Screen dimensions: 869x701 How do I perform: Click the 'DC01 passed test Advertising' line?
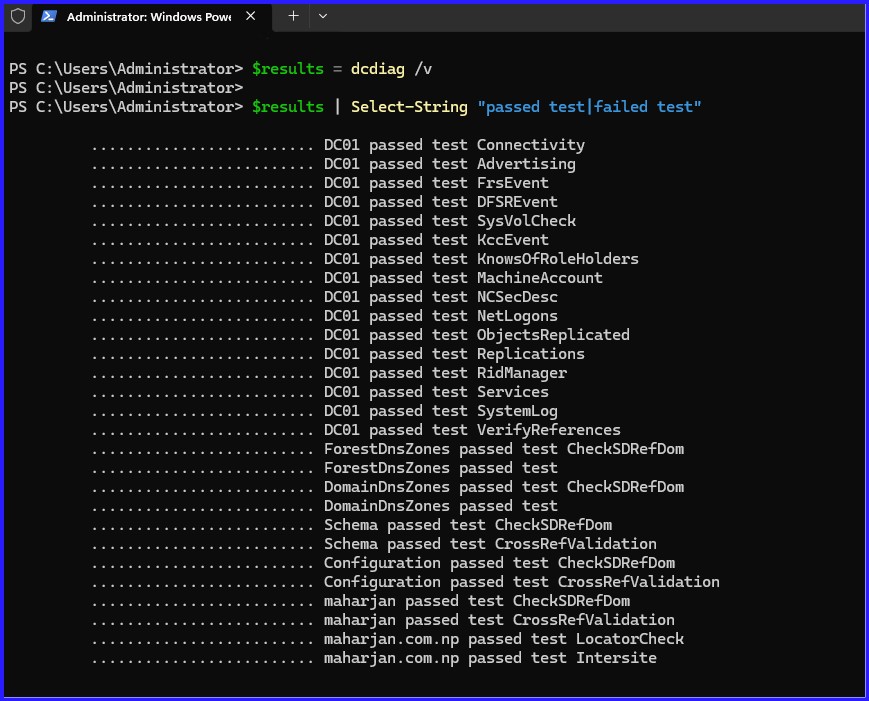449,164
